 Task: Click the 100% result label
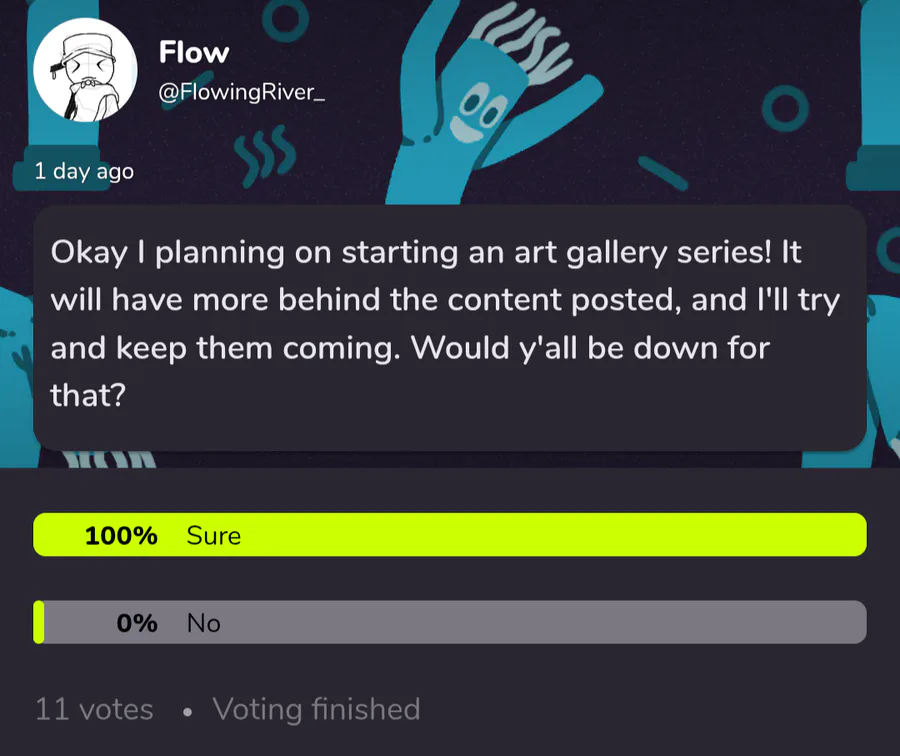tap(121, 536)
